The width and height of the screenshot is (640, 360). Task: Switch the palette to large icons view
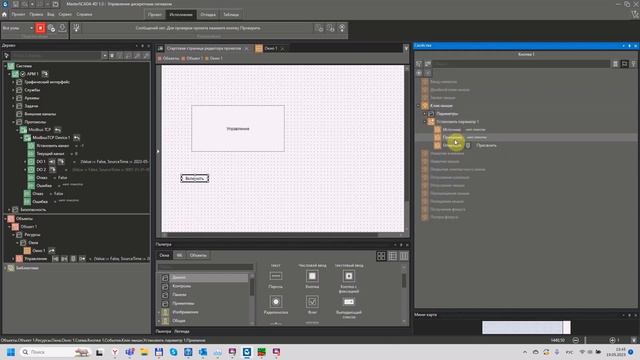(x=381, y=256)
